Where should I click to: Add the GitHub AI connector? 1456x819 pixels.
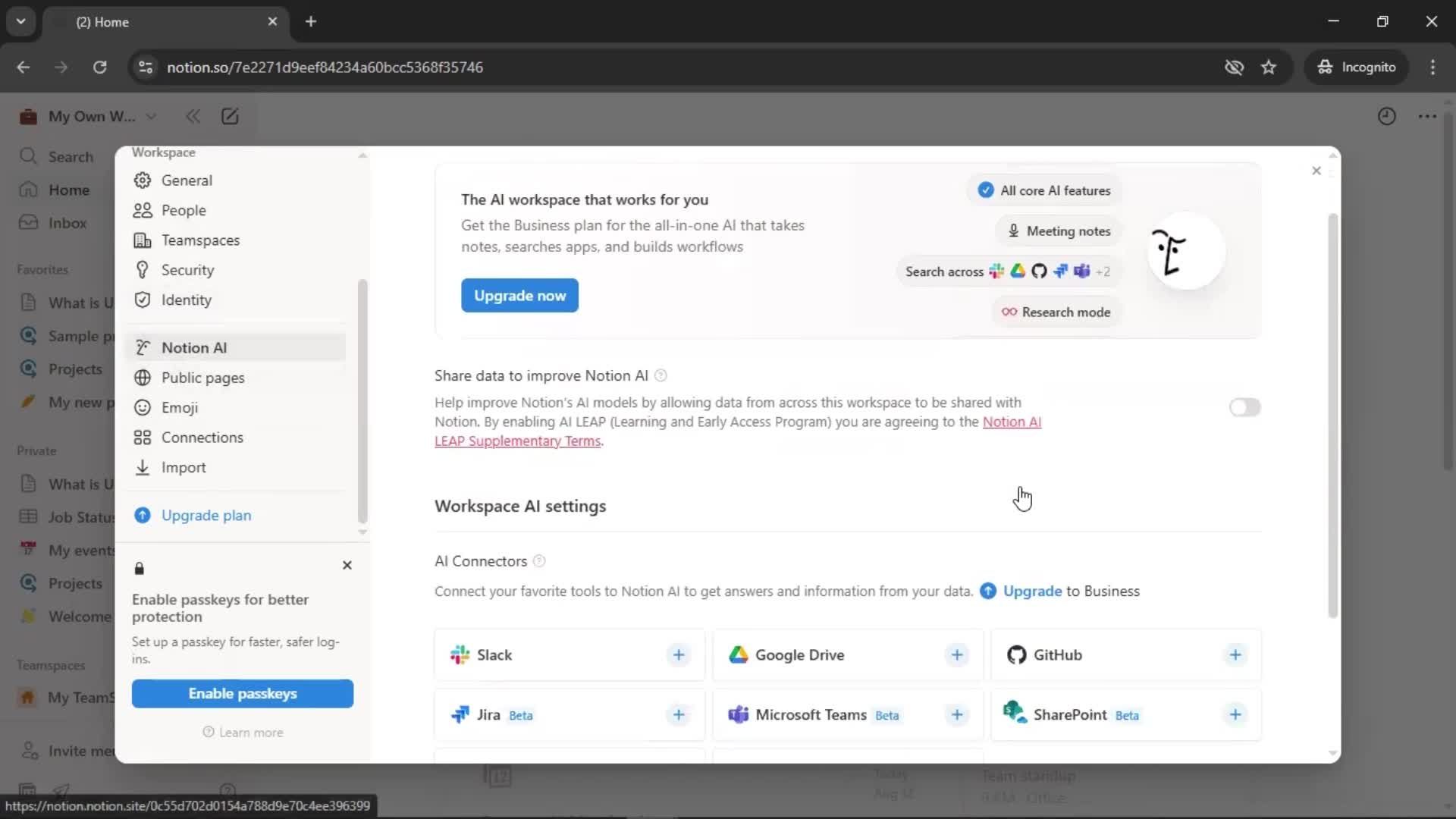tap(1235, 655)
